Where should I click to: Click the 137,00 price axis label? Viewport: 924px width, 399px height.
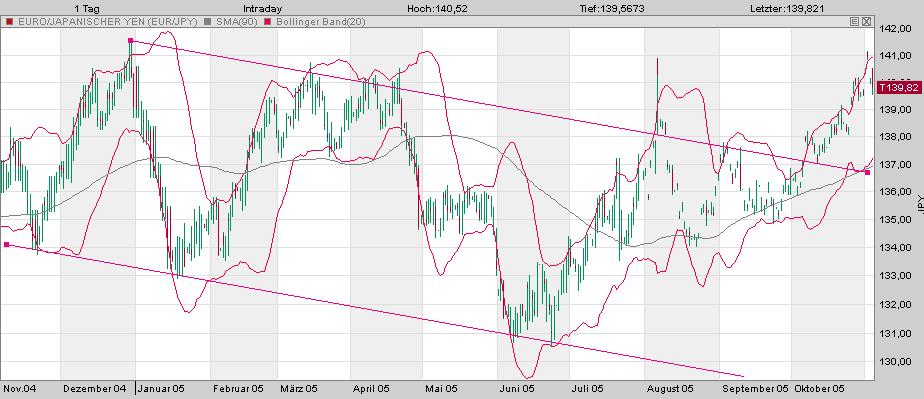[x=895, y=164]
